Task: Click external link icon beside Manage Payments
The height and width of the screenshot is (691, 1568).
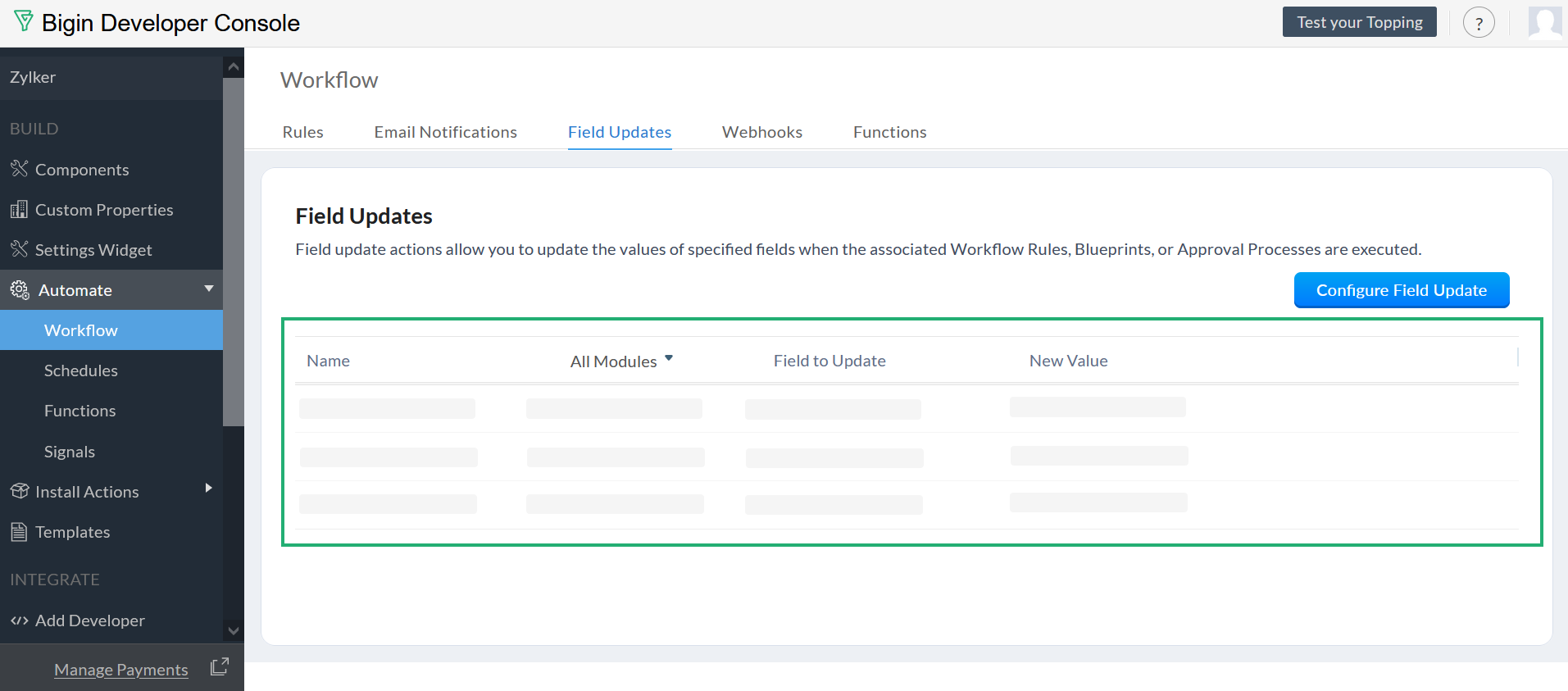Action: click(219, 667)
